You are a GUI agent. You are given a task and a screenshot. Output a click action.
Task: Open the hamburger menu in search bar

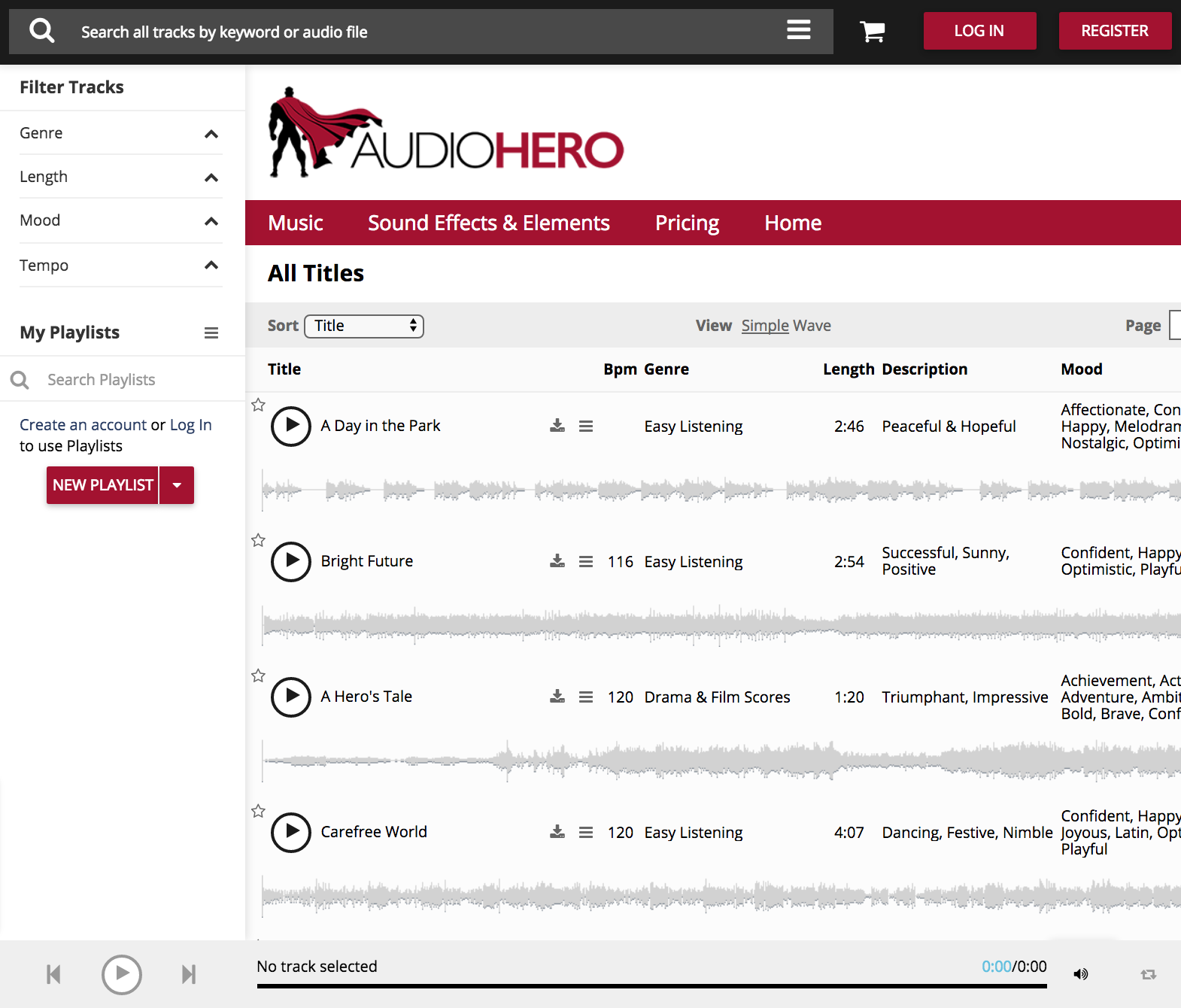(x=798, y=30)
